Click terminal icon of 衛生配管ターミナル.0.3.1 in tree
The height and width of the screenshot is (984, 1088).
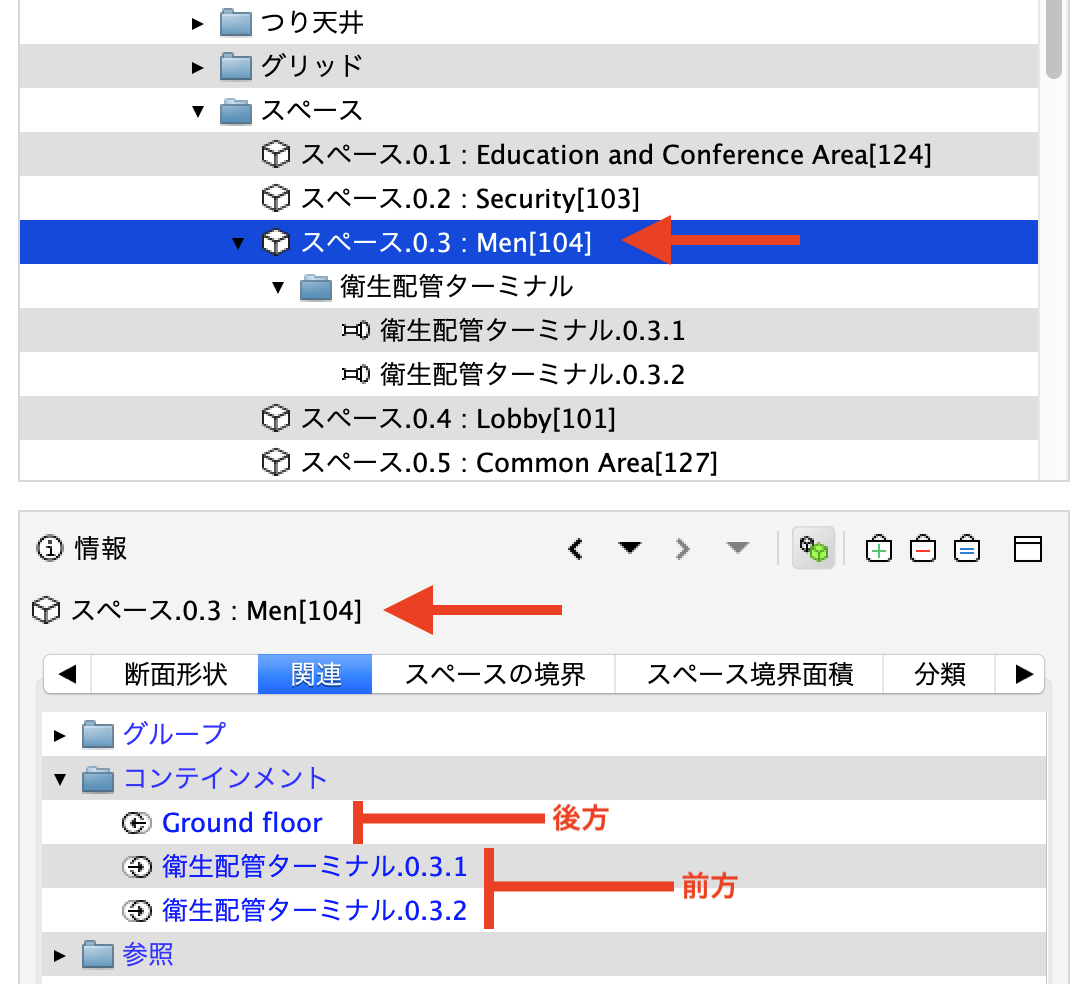point(356,330)
